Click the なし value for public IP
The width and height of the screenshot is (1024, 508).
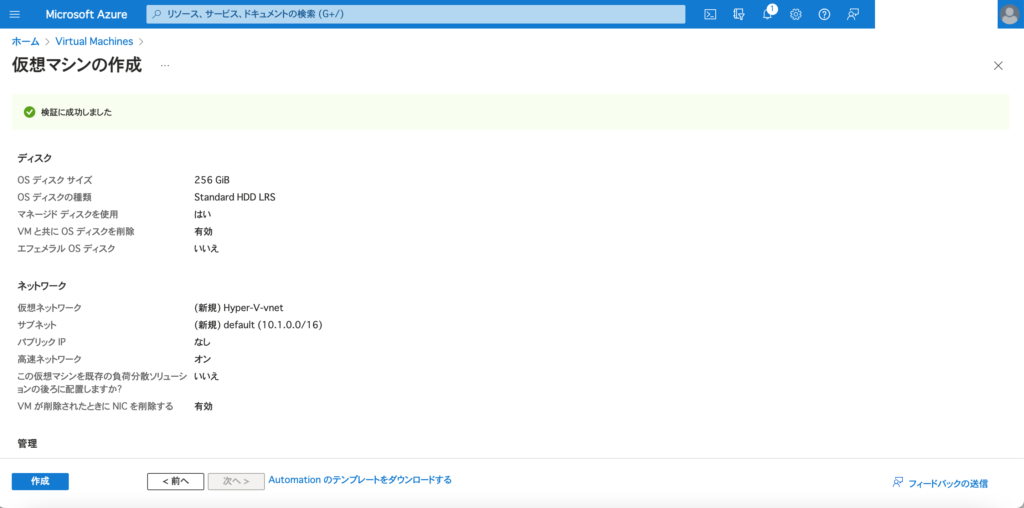202,341
